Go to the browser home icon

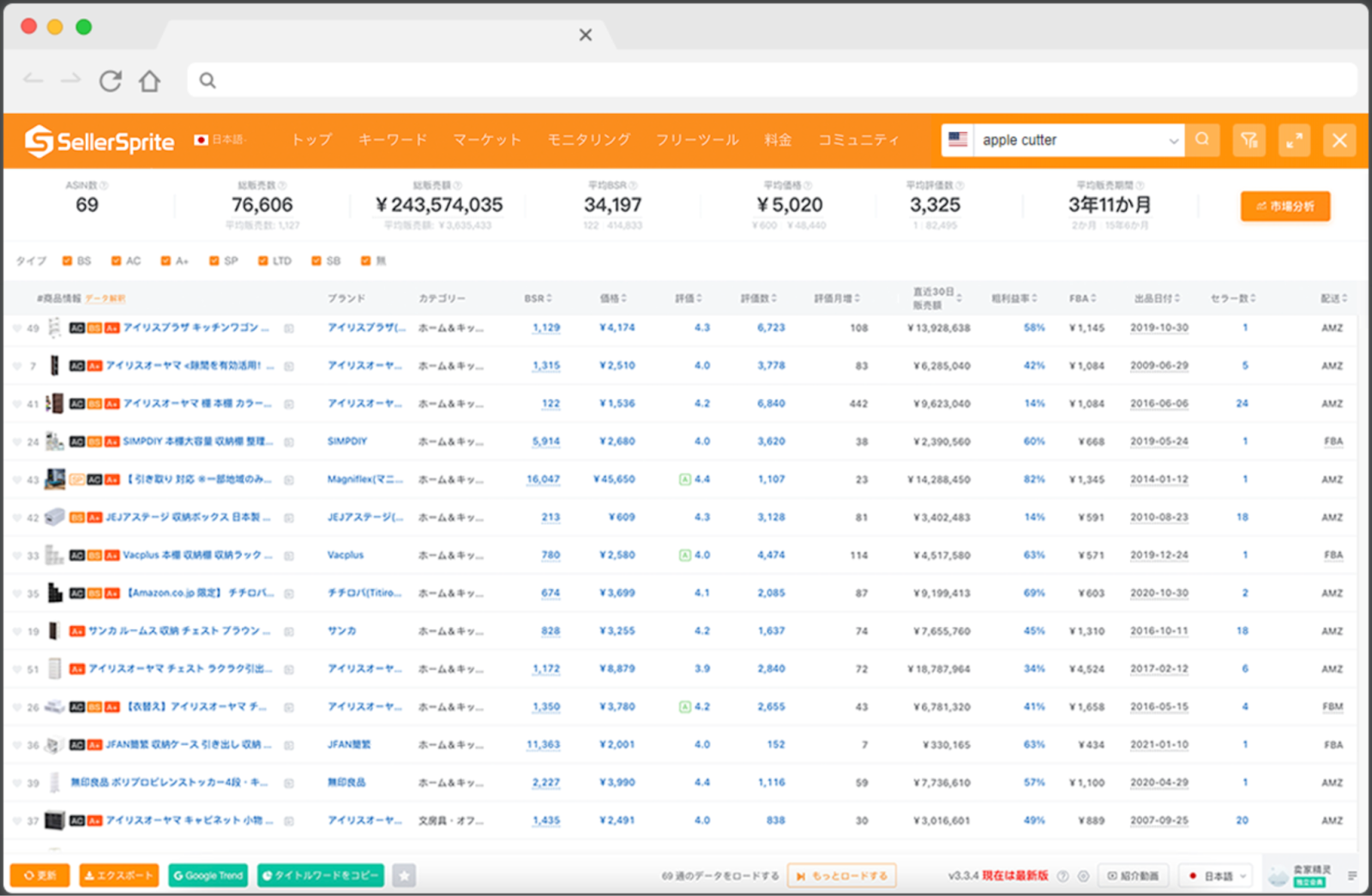[150, 81]
